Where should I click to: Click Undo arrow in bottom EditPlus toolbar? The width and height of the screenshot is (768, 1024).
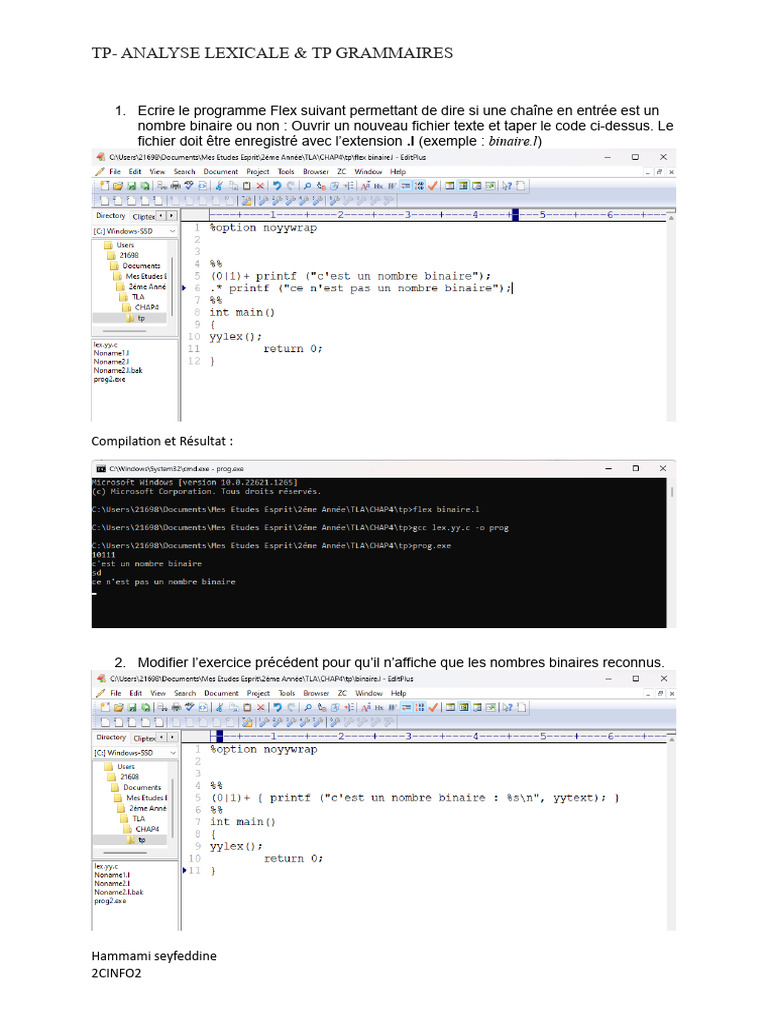pyautogui.click(x=277, y=707)
